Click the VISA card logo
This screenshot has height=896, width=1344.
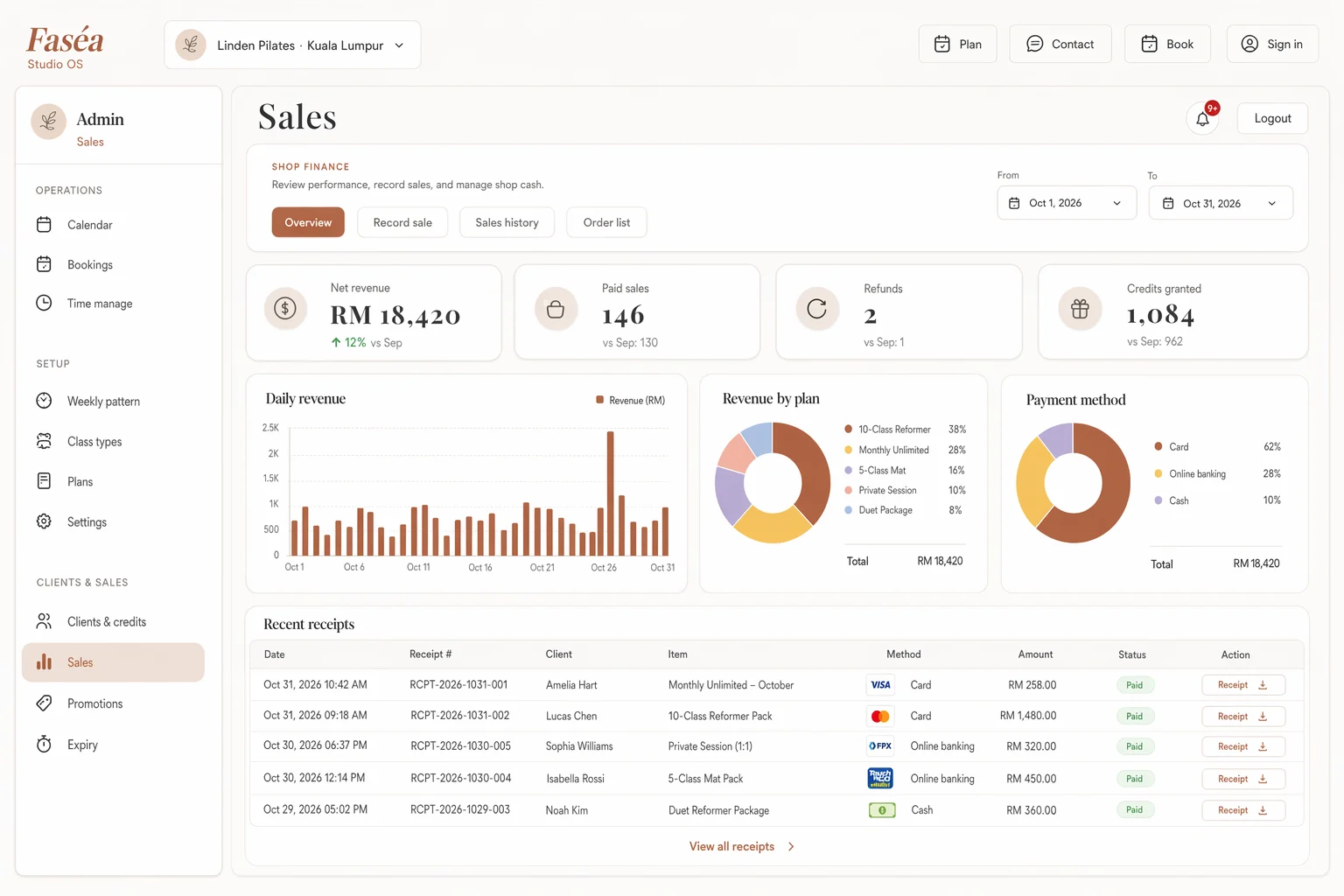pyautogui.click(x=880, y=685)
